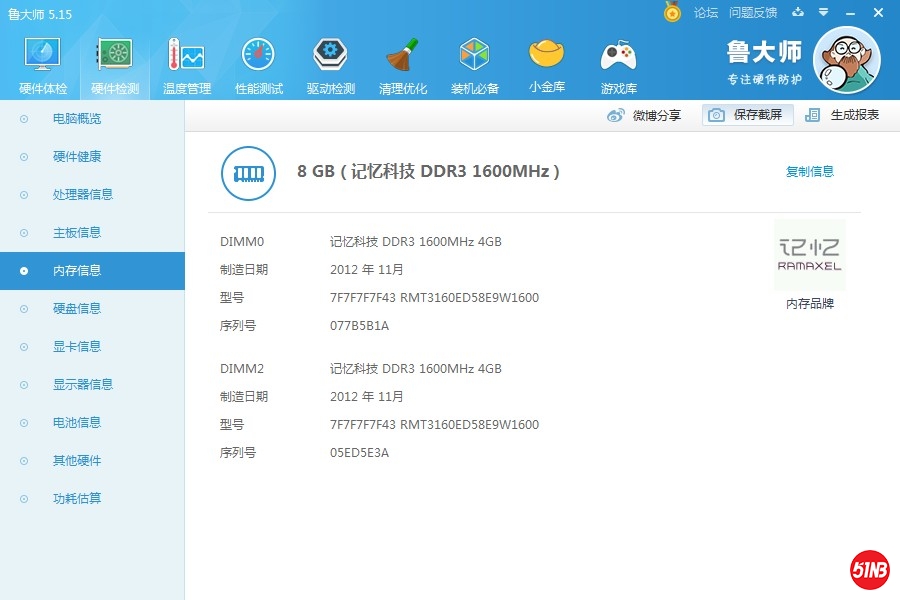Go to 硬盘信息 disk information
This screenshot has height=600, width=900.
click(x=77, y=309)
